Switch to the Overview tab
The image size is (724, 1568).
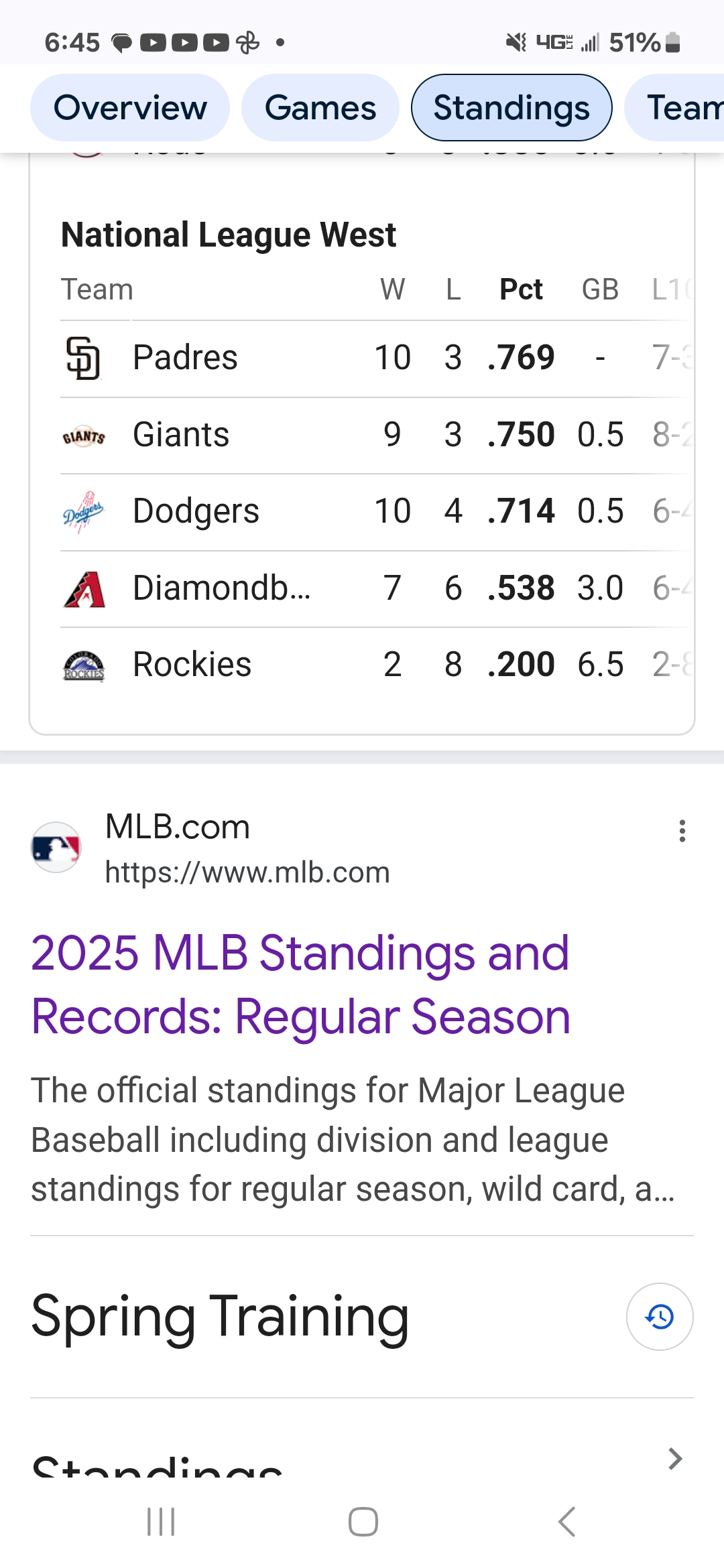[x=130, y=108]
